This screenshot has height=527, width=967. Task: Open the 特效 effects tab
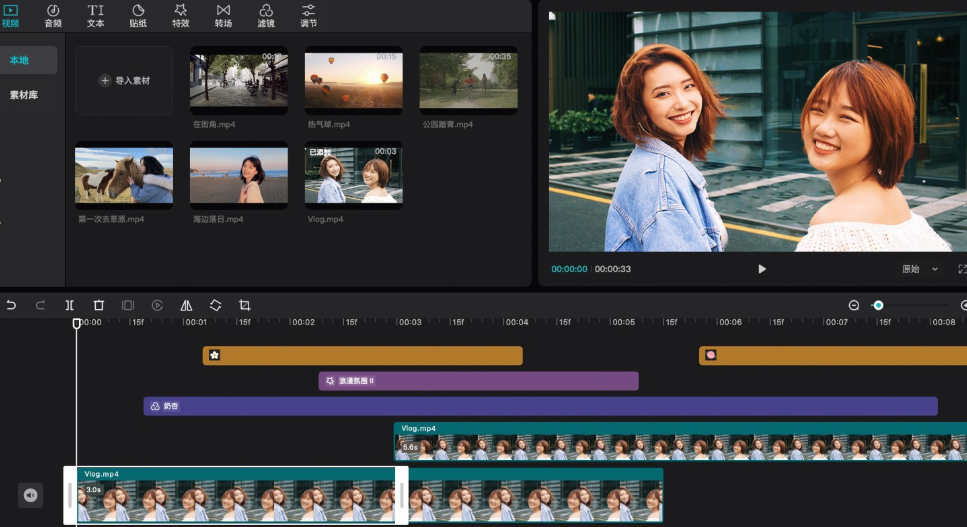181,16
